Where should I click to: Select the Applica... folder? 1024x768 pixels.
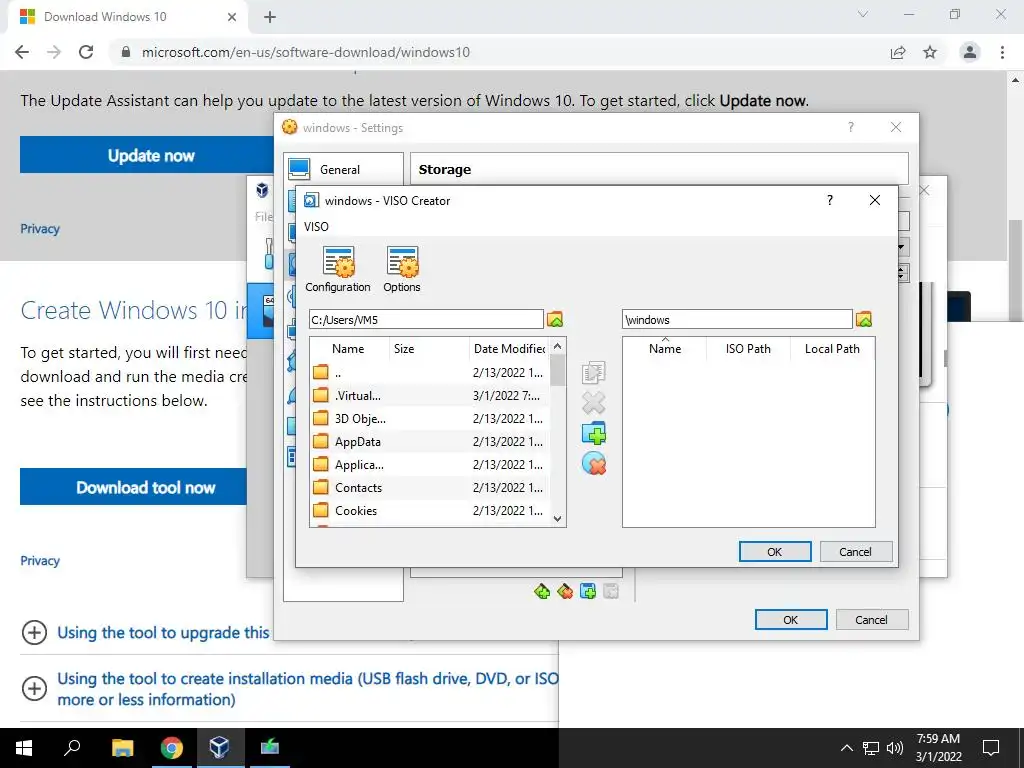[x=430, y=464]
